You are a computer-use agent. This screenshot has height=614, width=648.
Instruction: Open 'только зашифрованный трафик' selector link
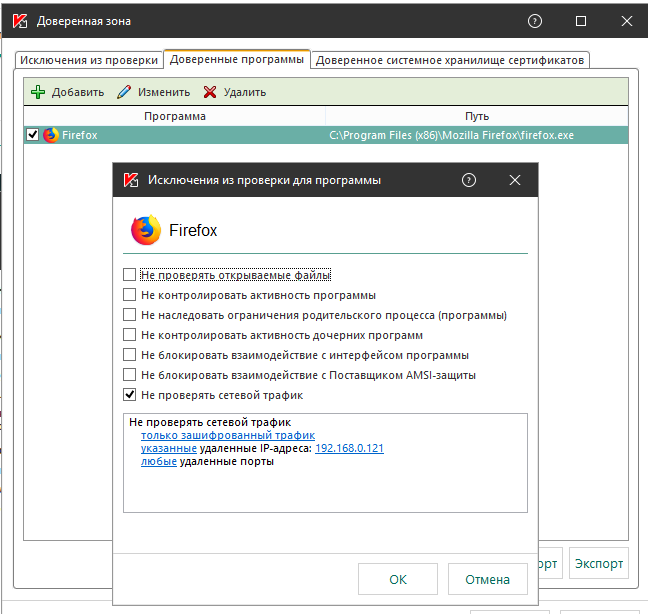tap(227, 436)
